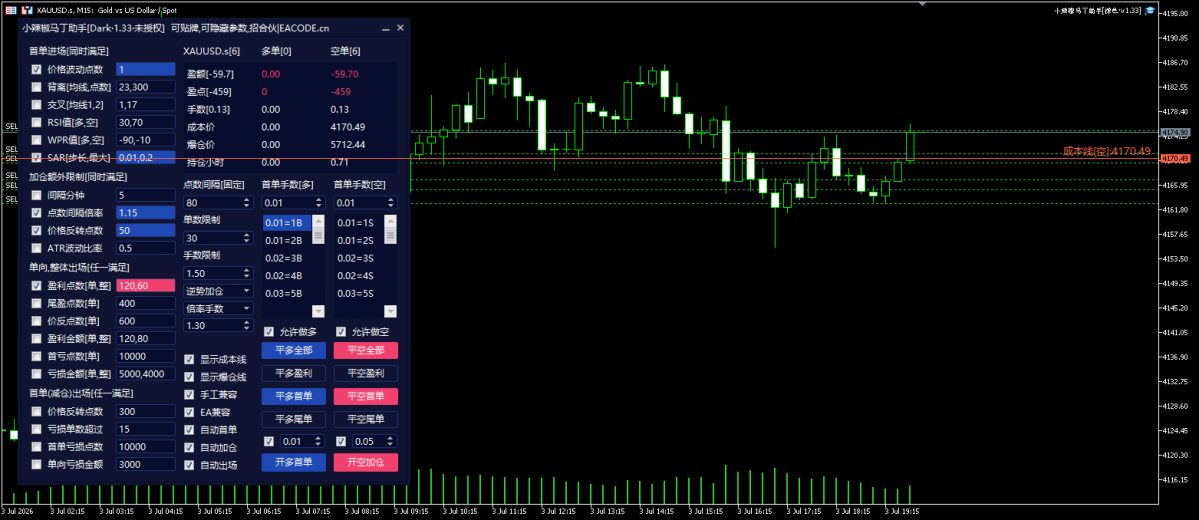Uncheck 价格反转点数 under 加仓额外限制
The height and width of the screenshot is (520, 1199).
tap(36, 230)
